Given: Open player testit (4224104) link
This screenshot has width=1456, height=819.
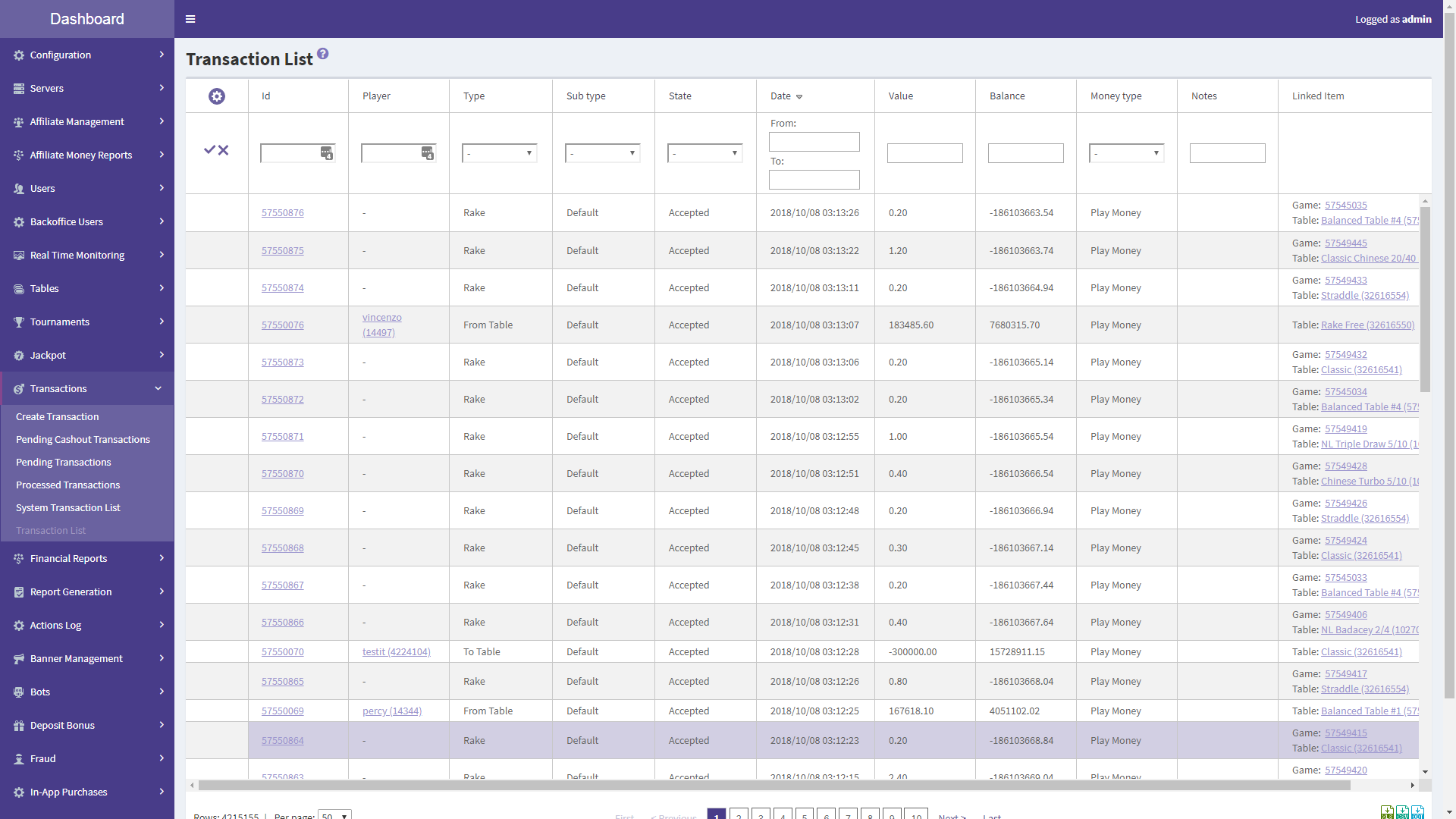Looking at the screenshot, I should click(x=396, y=651).
